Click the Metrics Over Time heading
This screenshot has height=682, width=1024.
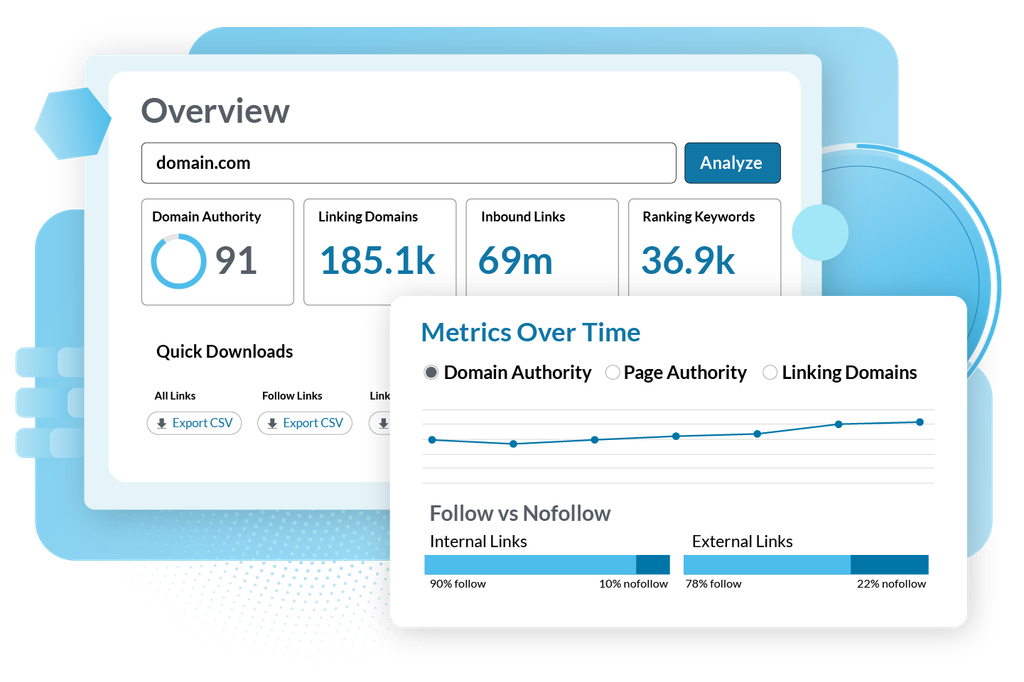(530, 333)
